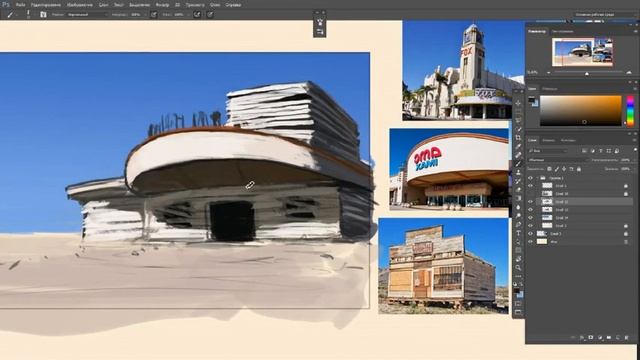Filter layers by pixel layer type icon
This screenshot has width=640, height=360.
584,151
